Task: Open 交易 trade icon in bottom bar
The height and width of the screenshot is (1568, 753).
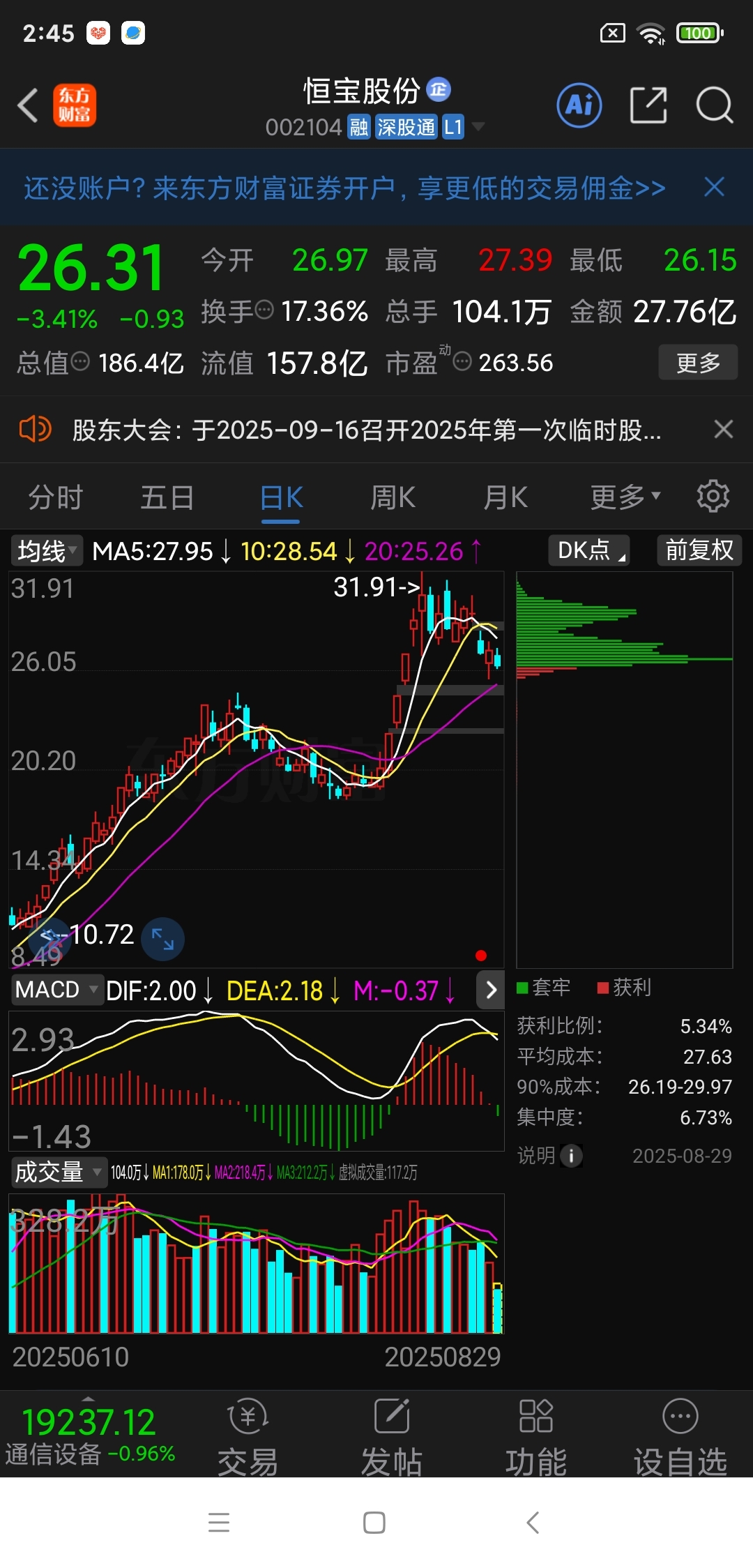Action: [x=248, y=1437]
